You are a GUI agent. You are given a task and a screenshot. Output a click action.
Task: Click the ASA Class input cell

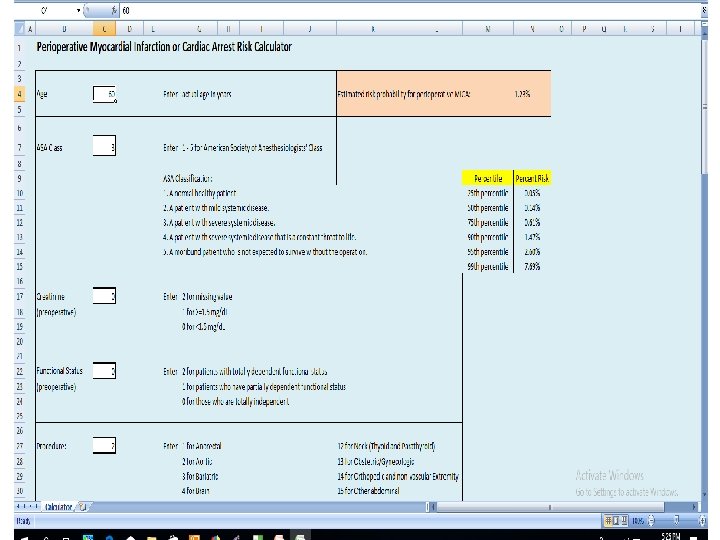tap(104, 146)
